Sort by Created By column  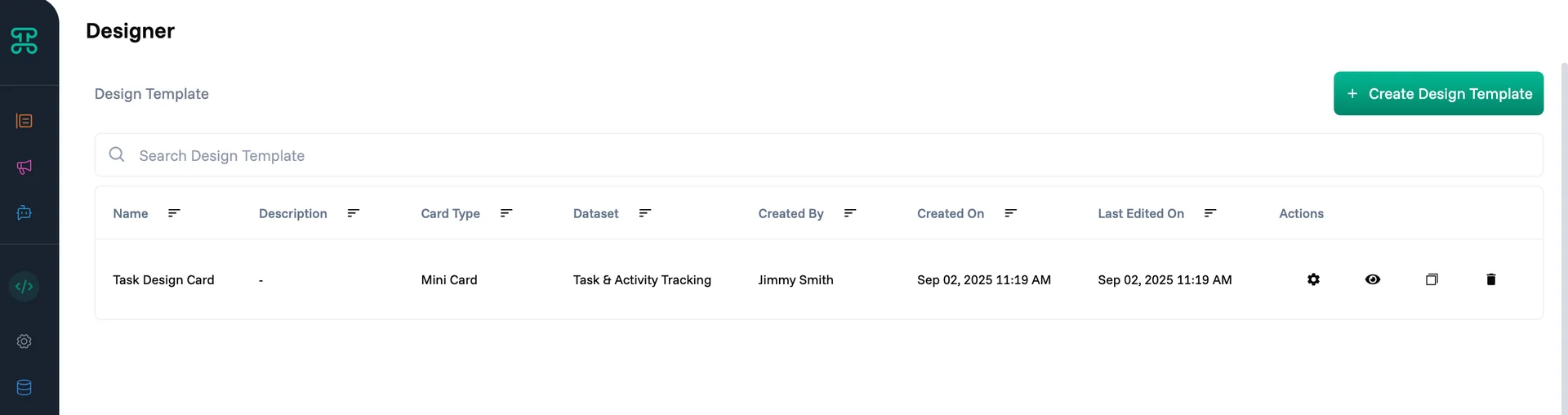(x=850, y=213)
